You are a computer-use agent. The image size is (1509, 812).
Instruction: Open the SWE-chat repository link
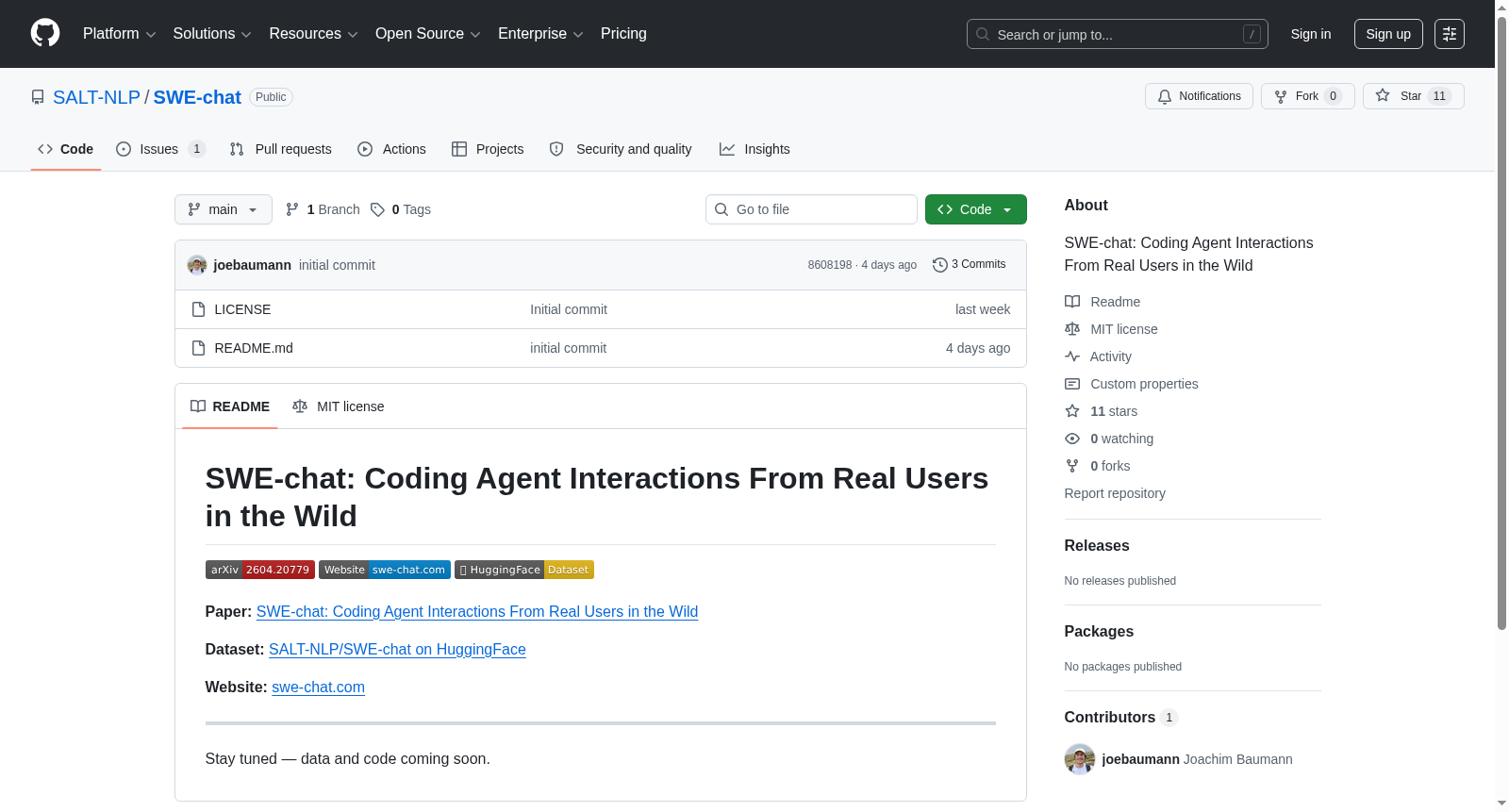click(197, 97)
